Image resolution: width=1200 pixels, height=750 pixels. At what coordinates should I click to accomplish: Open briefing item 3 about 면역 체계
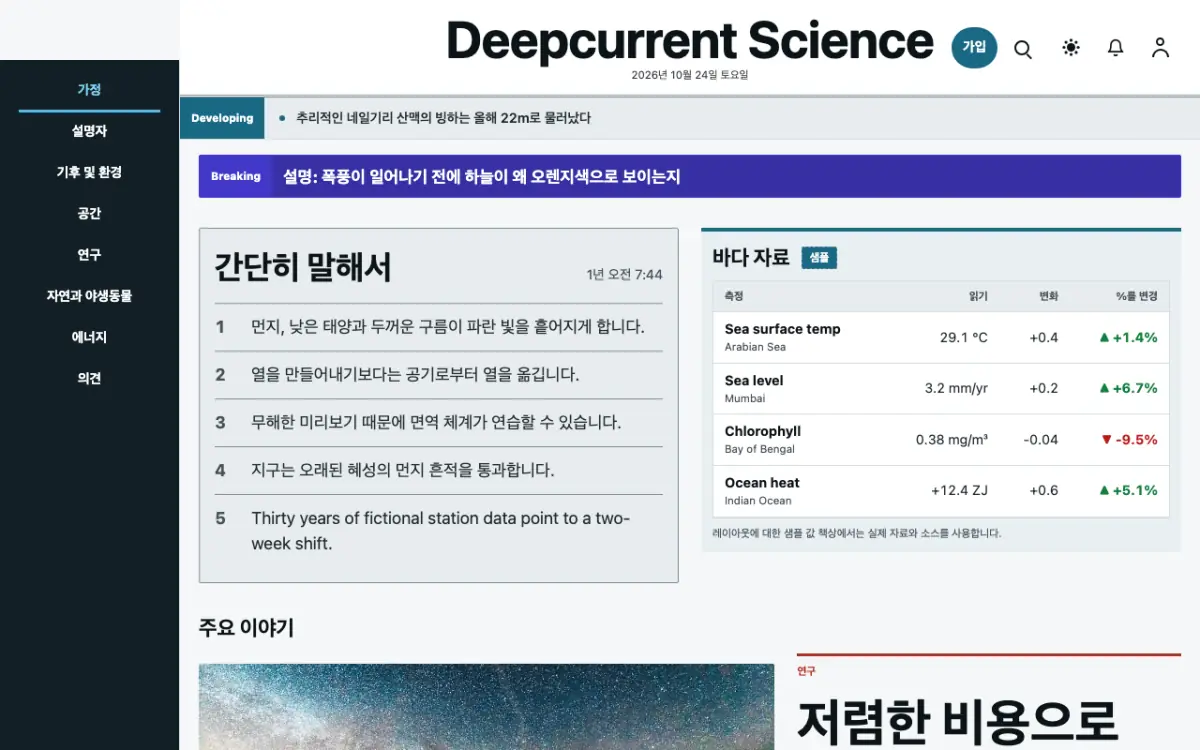438,423
